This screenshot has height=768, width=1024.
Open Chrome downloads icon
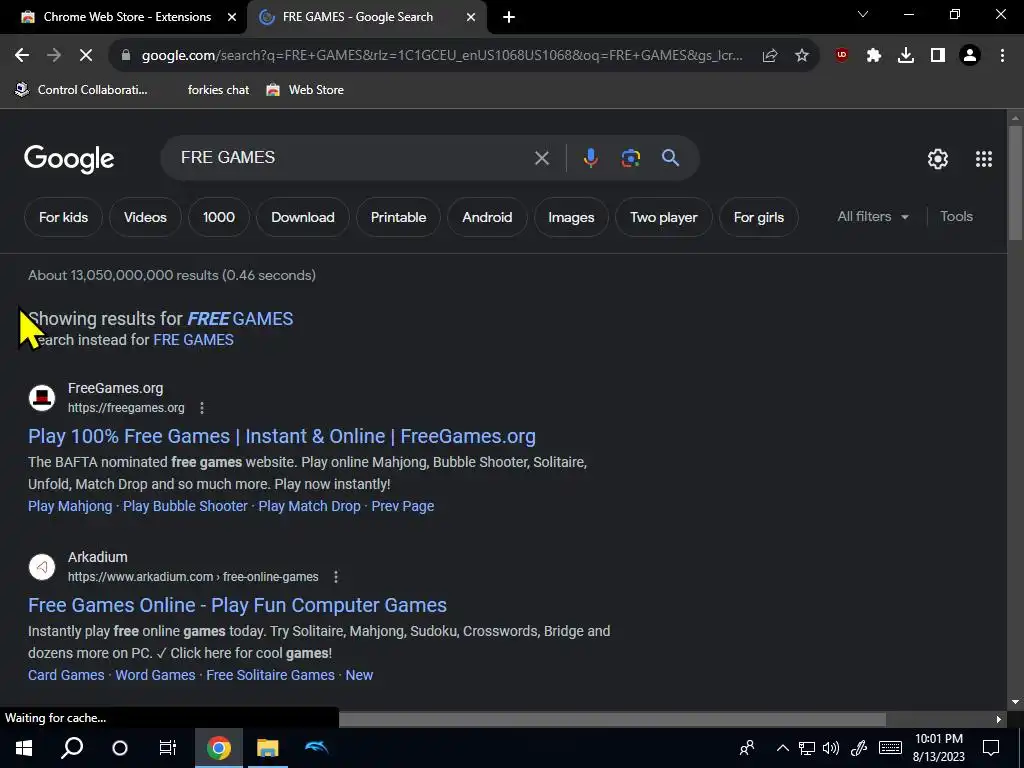[x=906, y=56]
